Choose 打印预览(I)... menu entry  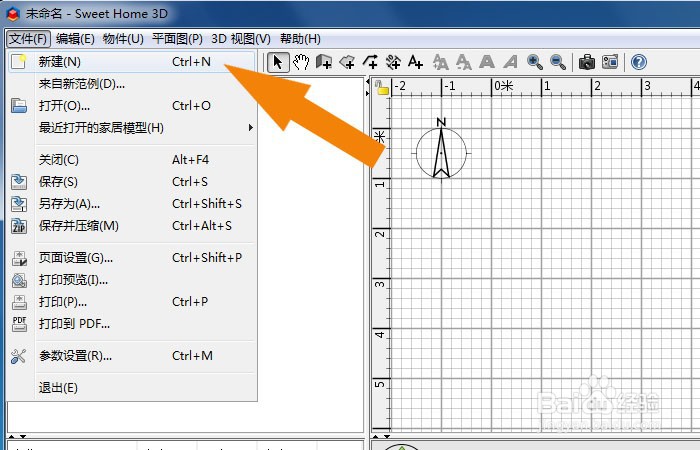(132, 280)
